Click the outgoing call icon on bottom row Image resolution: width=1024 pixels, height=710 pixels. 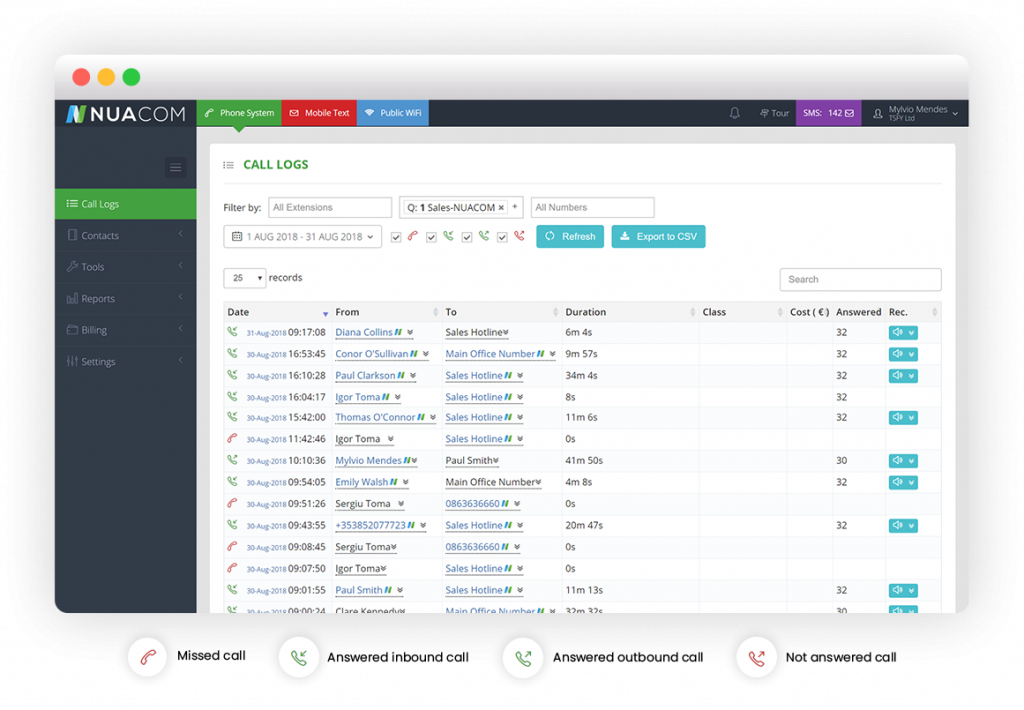click(x=523, y=657)
